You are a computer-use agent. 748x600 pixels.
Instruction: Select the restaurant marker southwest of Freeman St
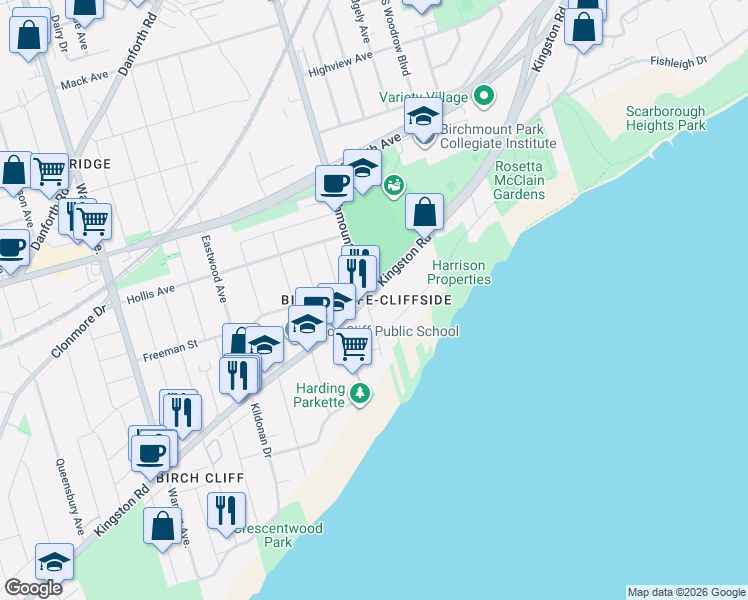point(182,415)
